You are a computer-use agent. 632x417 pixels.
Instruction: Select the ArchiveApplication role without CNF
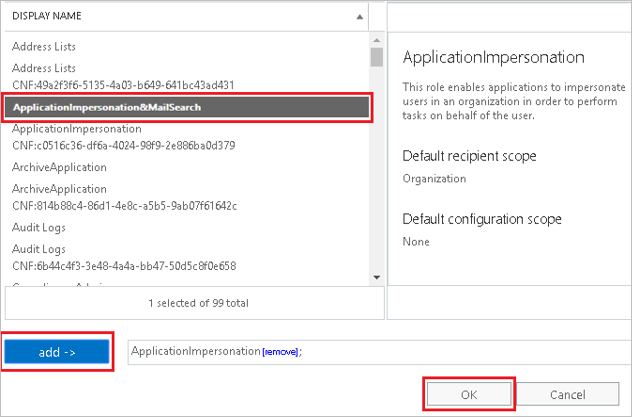(59, 168)
